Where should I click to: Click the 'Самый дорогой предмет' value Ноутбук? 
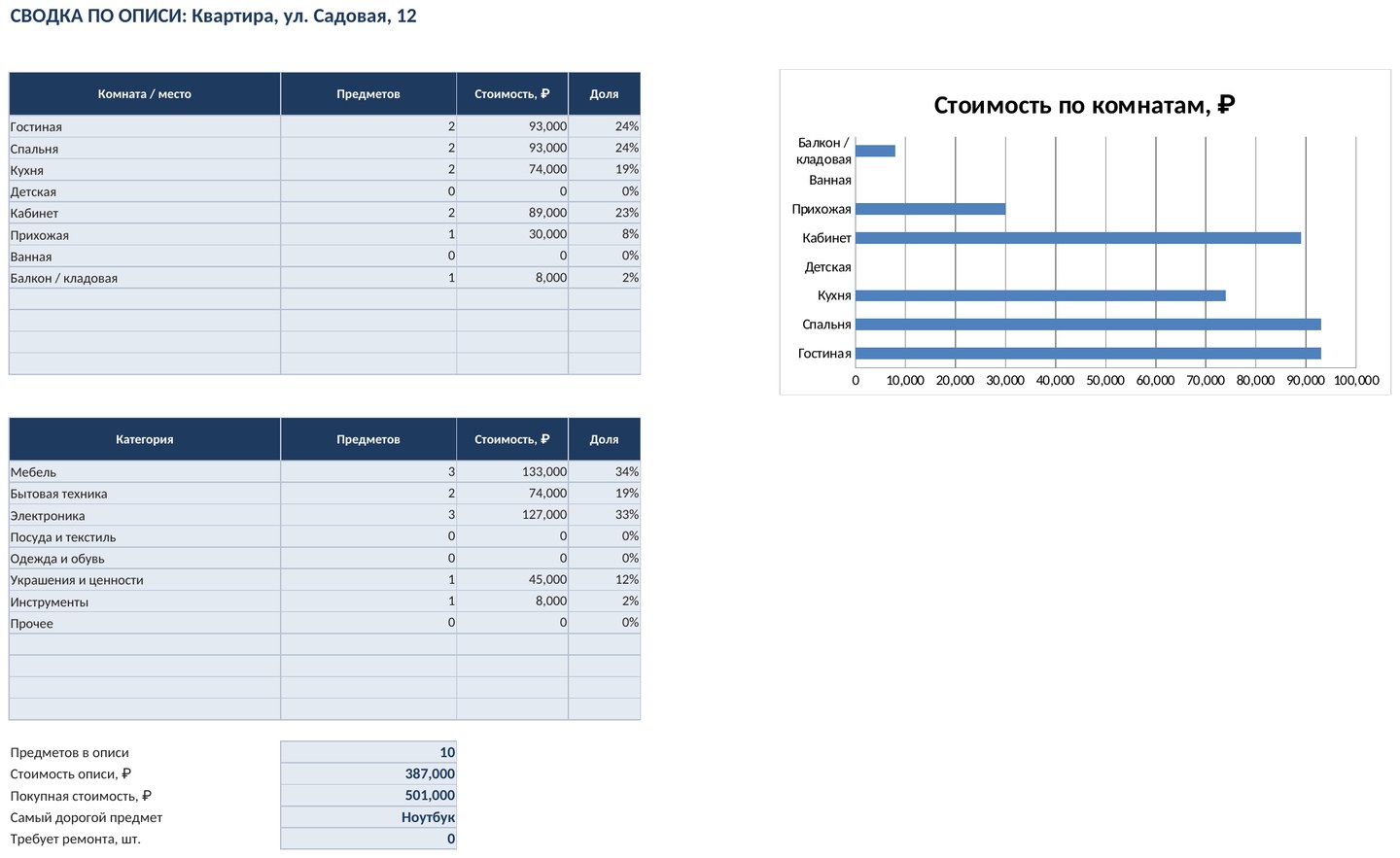click(368, 817)
